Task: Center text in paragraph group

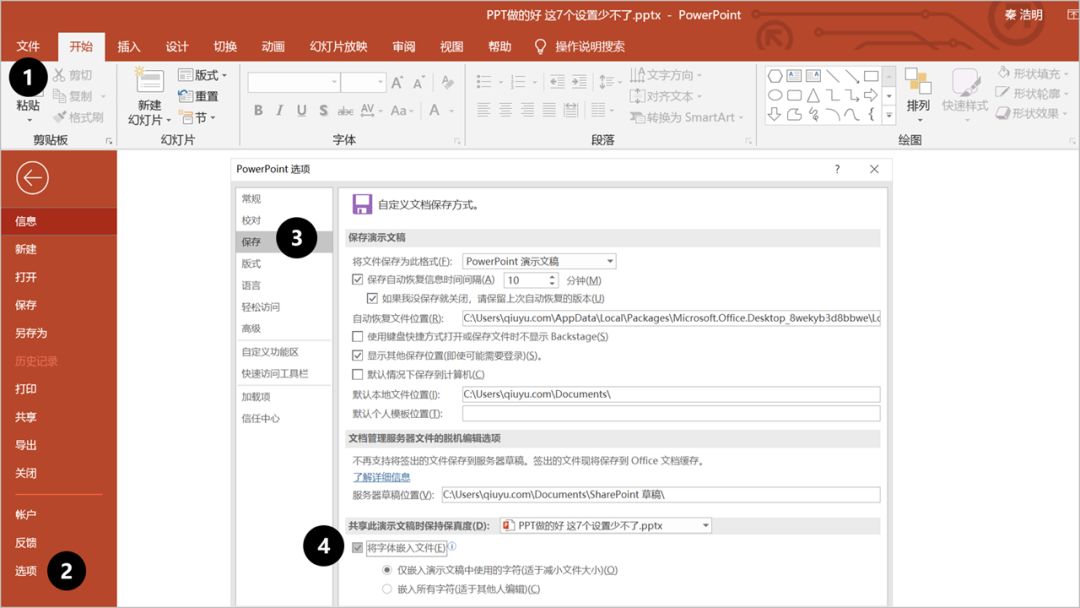Action: point(506,109)
